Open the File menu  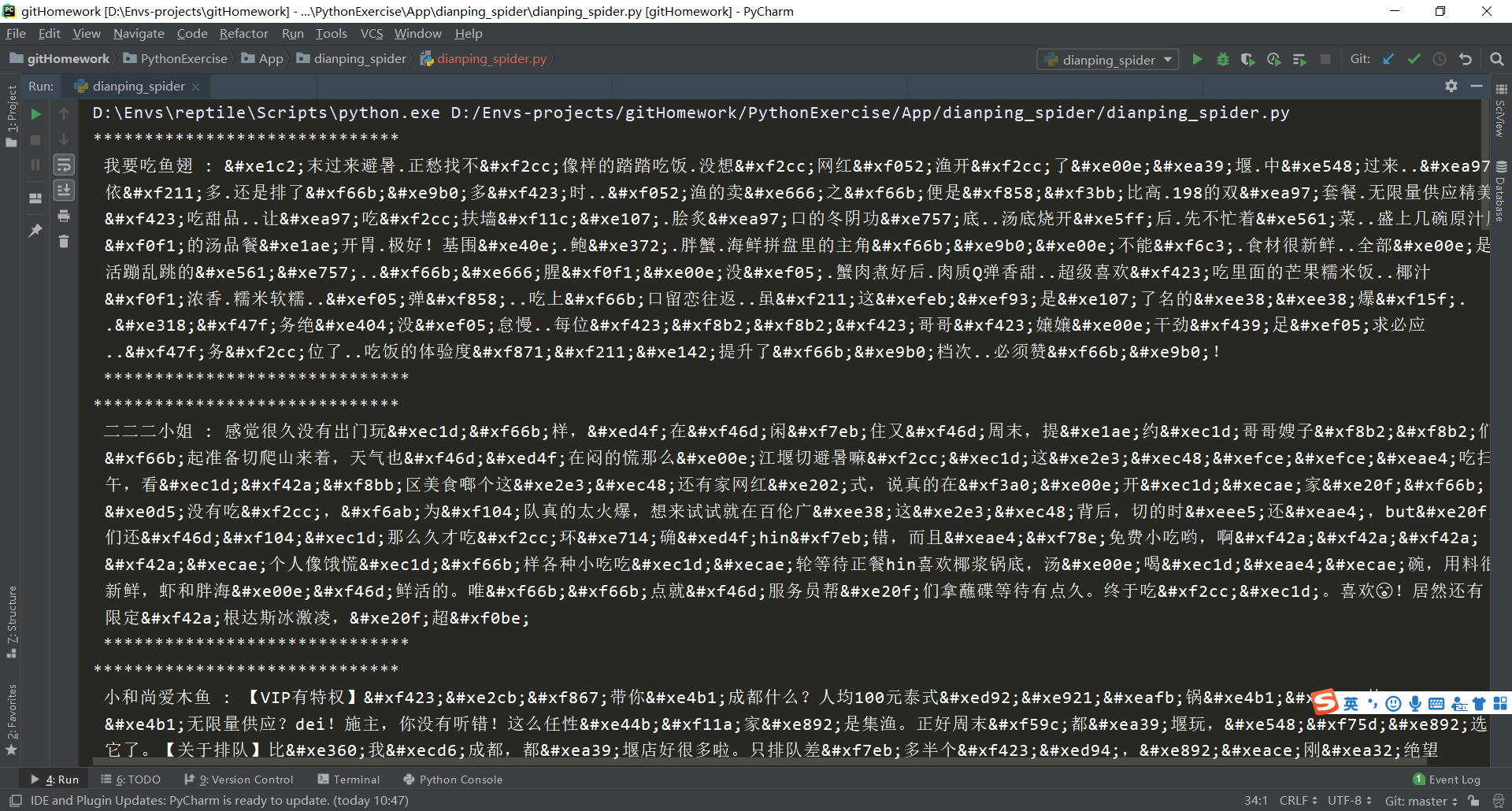(16, 33)
